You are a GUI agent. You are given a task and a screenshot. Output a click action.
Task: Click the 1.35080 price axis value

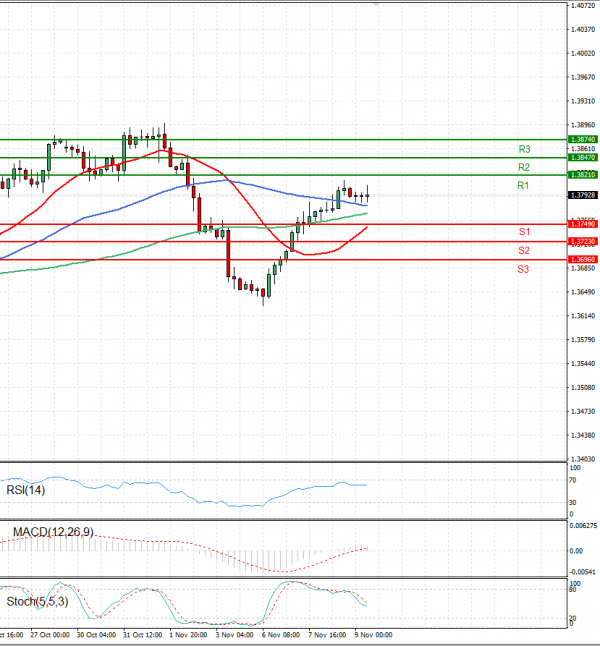click(583, 388)
